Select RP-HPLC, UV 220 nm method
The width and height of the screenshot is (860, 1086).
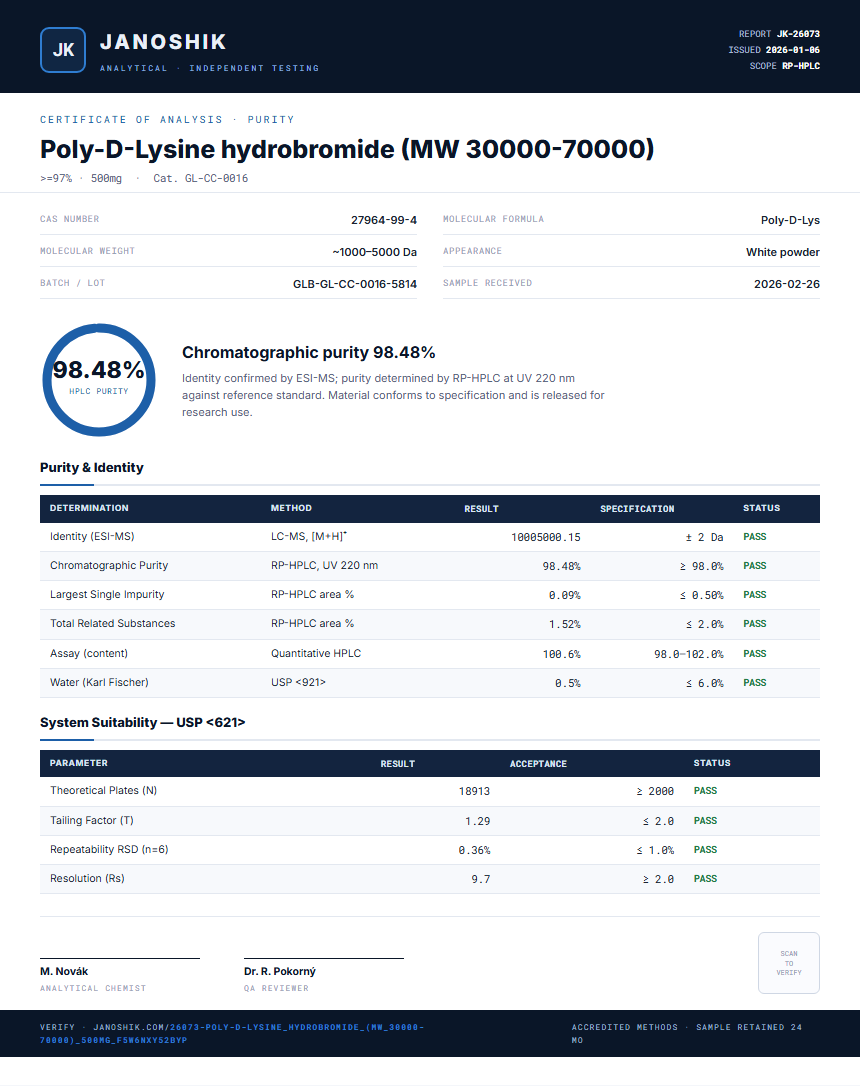[325, 566]
